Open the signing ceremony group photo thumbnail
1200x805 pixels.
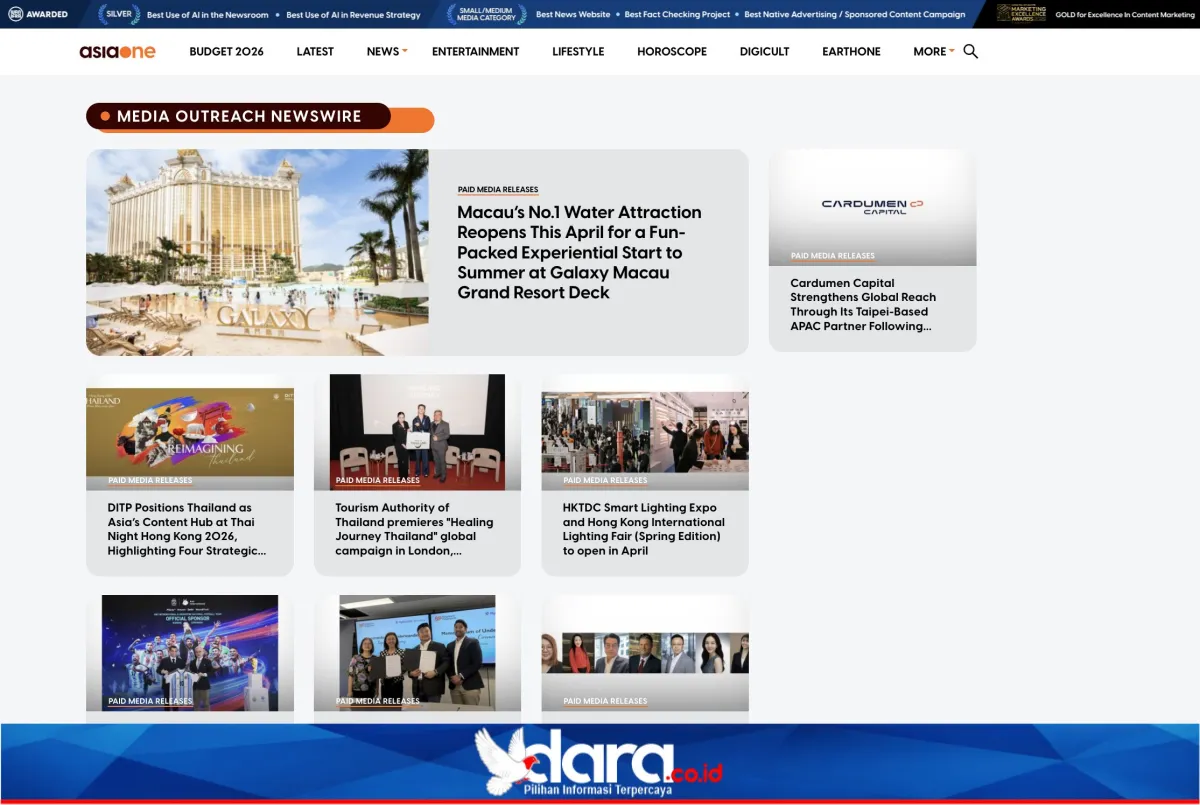click(417, 651)
